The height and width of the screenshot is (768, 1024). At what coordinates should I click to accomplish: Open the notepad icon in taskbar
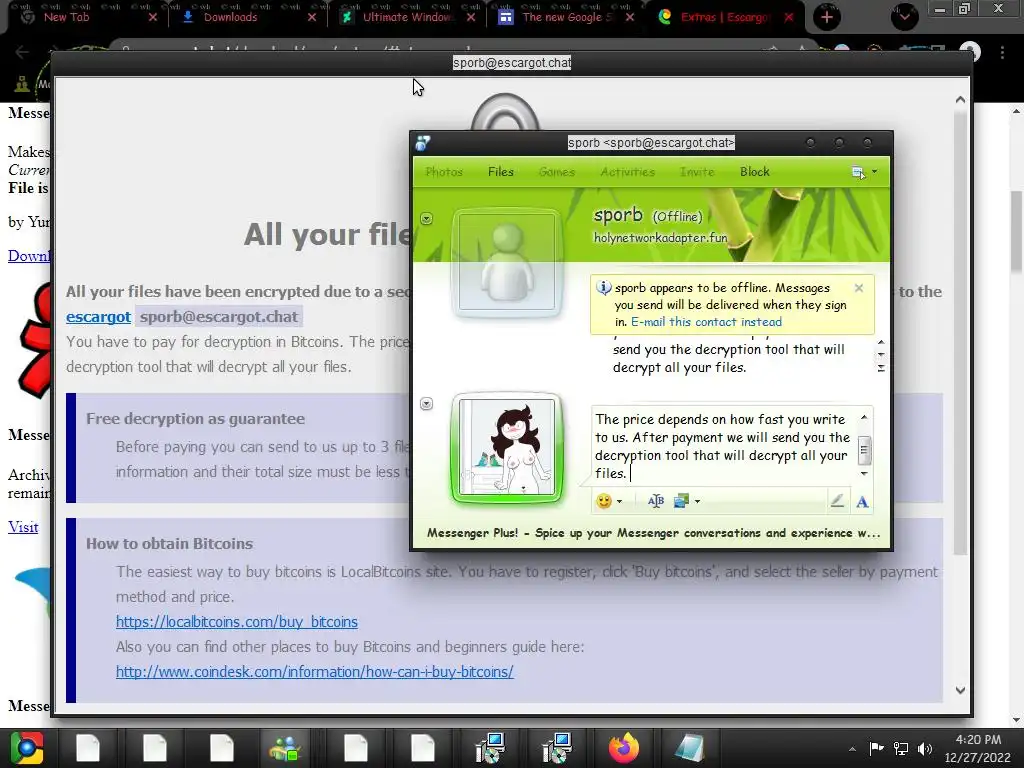[x=690, y=748]
